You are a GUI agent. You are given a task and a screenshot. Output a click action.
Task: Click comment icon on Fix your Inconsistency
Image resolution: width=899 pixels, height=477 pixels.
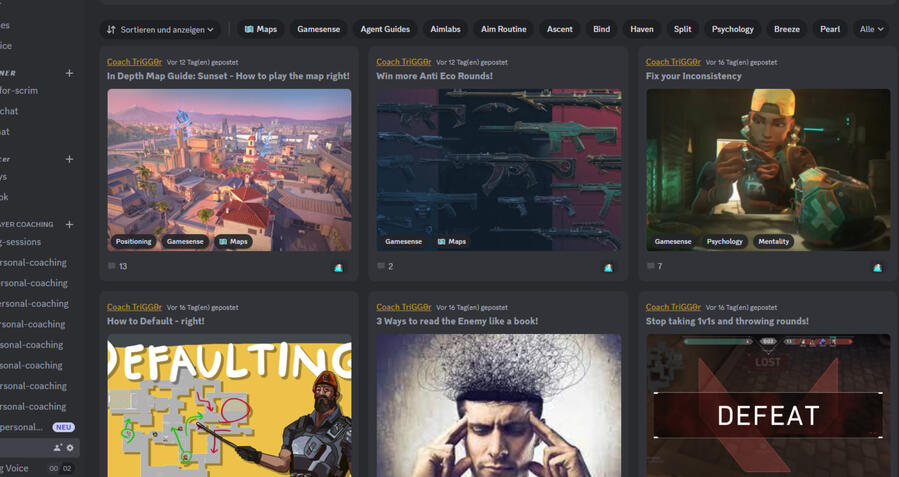(x=651, y=267)
